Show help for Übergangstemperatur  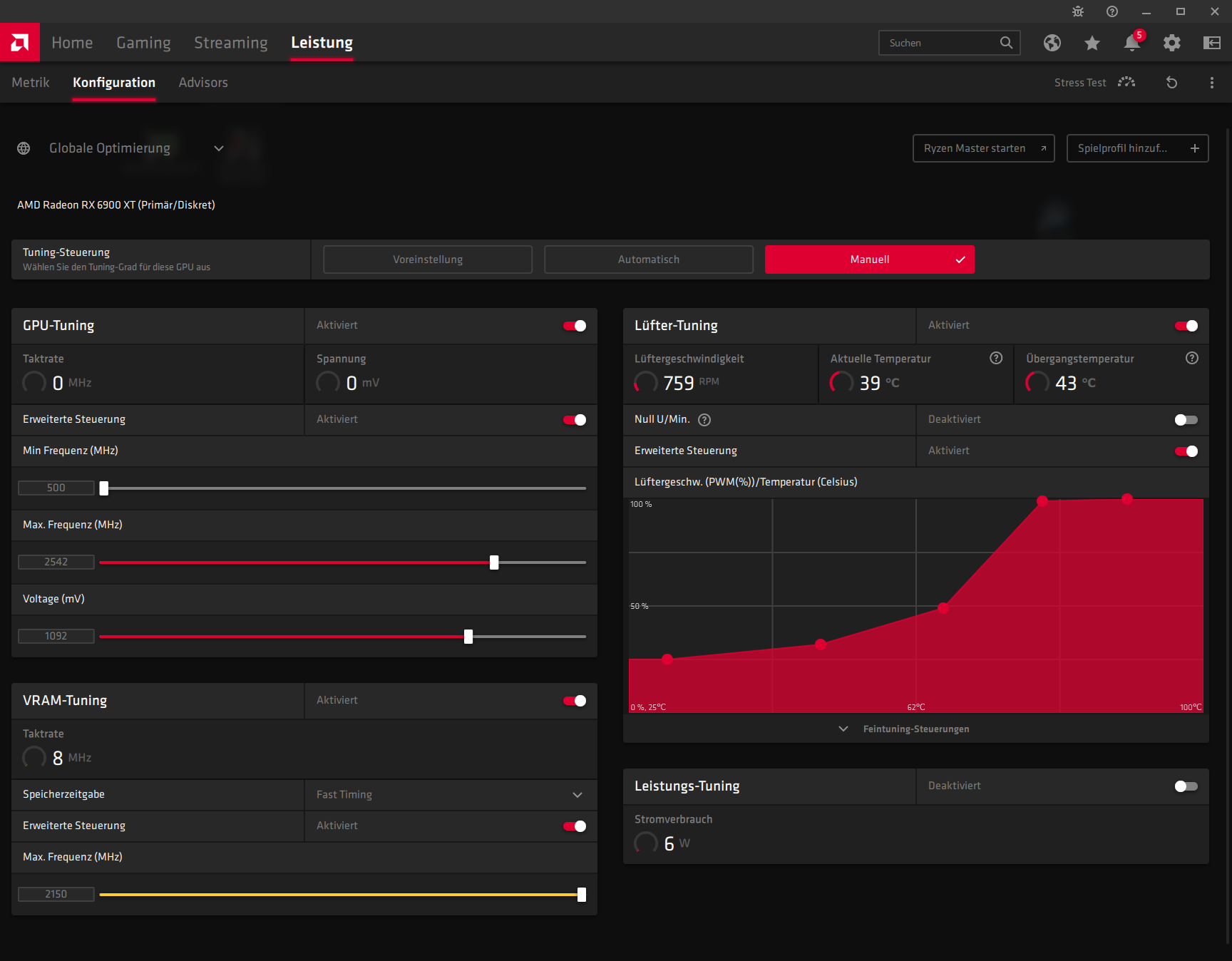point(1192,358)
